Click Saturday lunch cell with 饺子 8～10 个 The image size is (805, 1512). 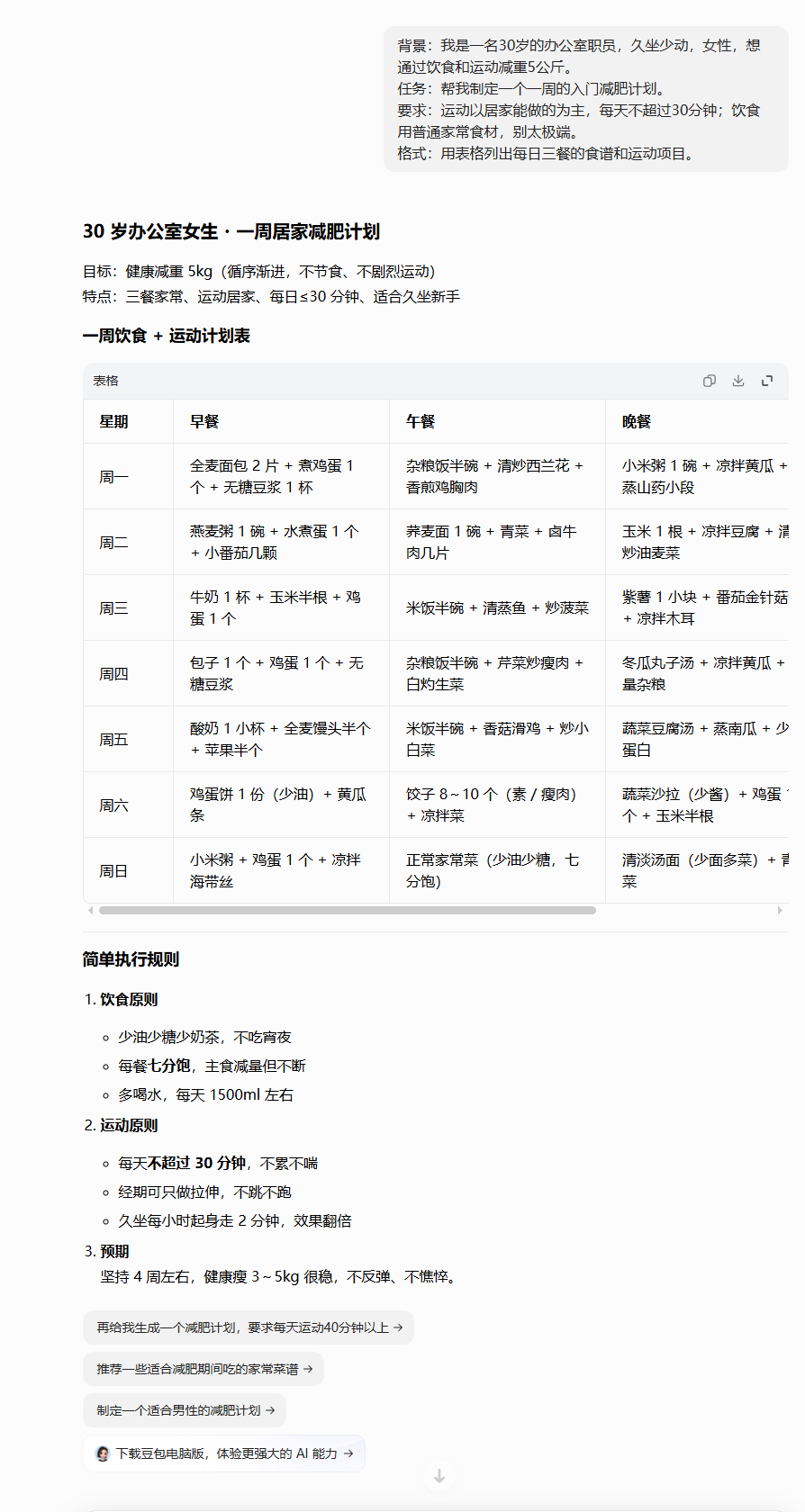497,805
